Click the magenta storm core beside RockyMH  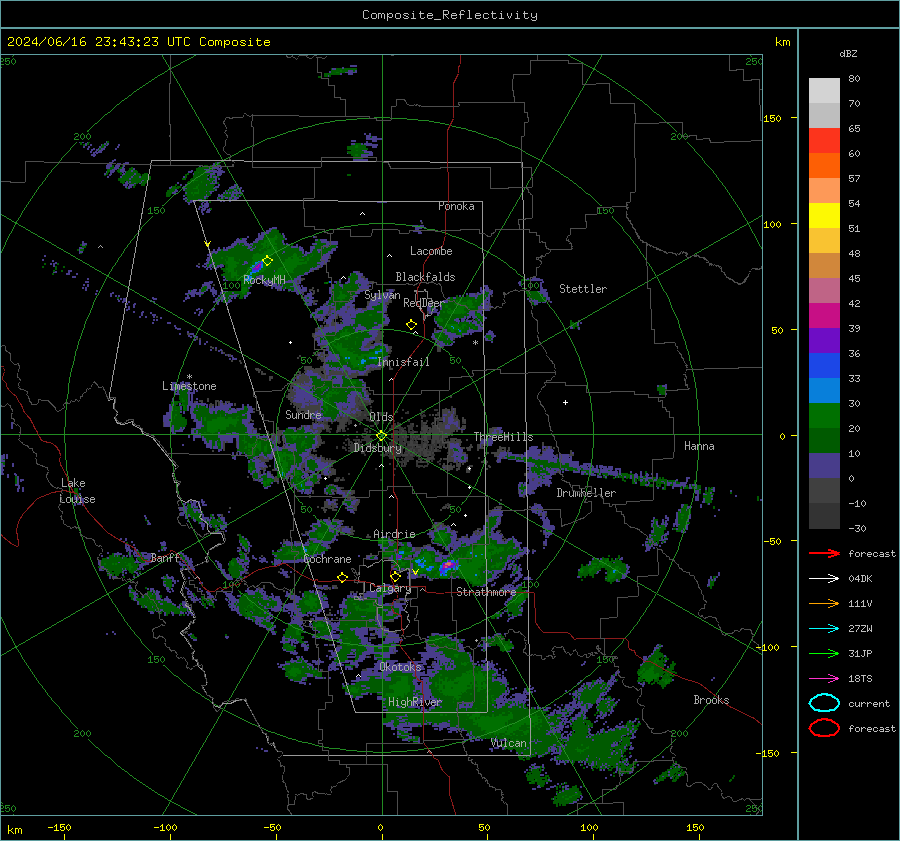tap(257, 267)
